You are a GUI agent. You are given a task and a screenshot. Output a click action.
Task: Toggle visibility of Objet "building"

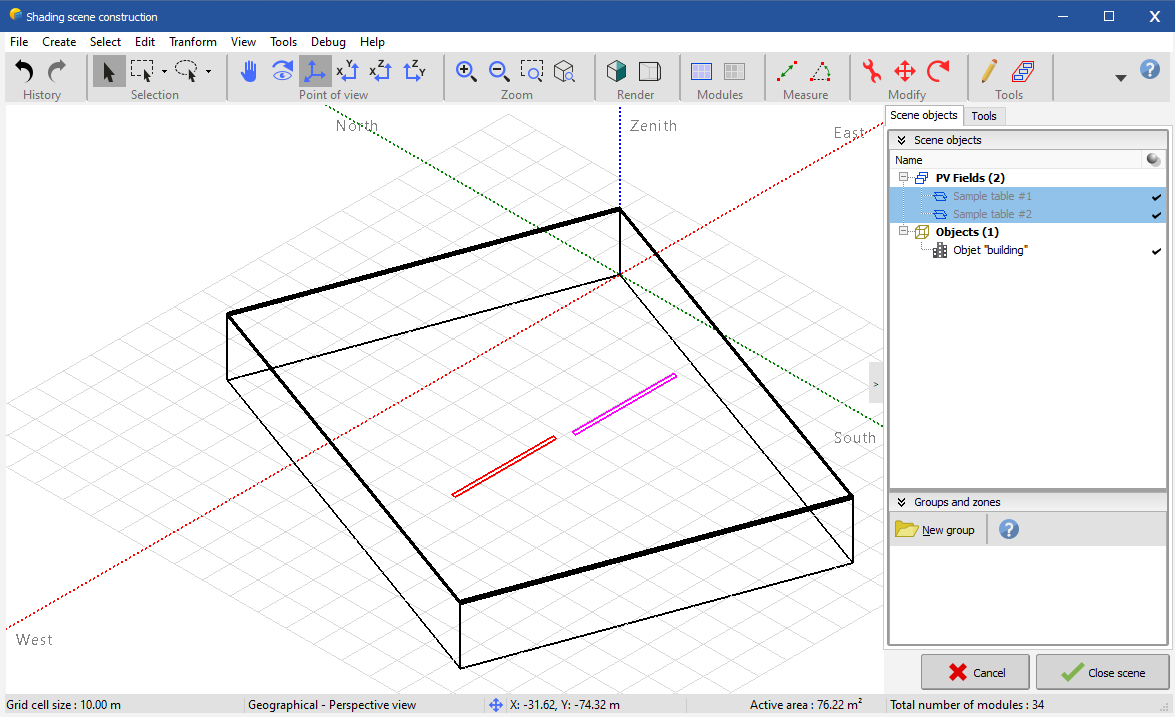tap(1156, 250)
